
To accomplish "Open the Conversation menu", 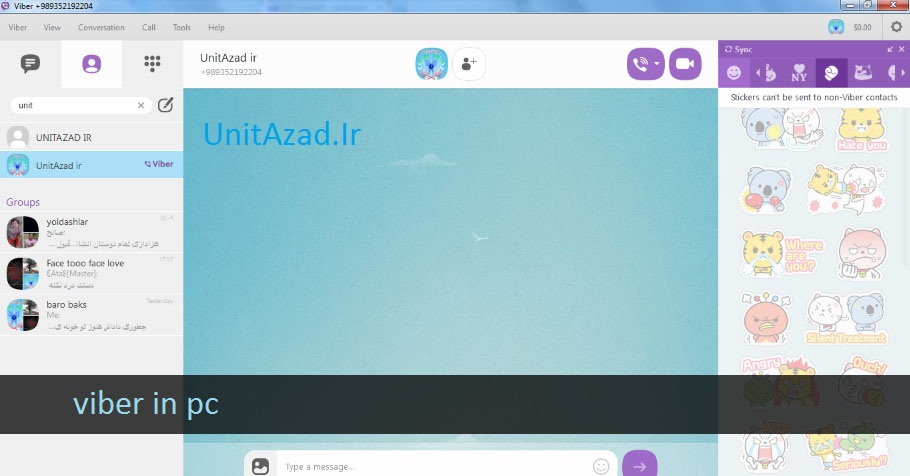I will (x=101, y=27).
